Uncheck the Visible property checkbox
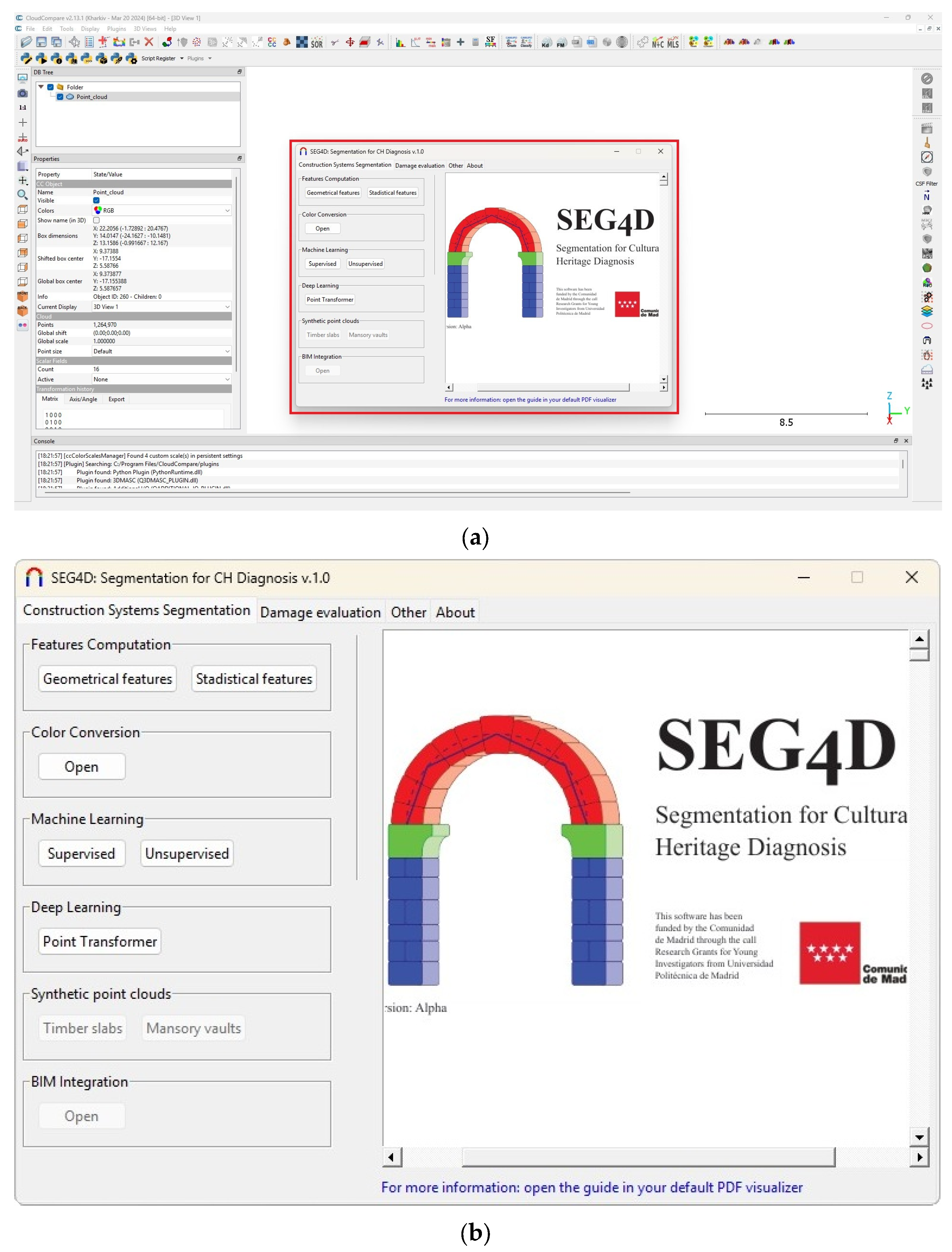952x1252 pixels. click(96, 201)
